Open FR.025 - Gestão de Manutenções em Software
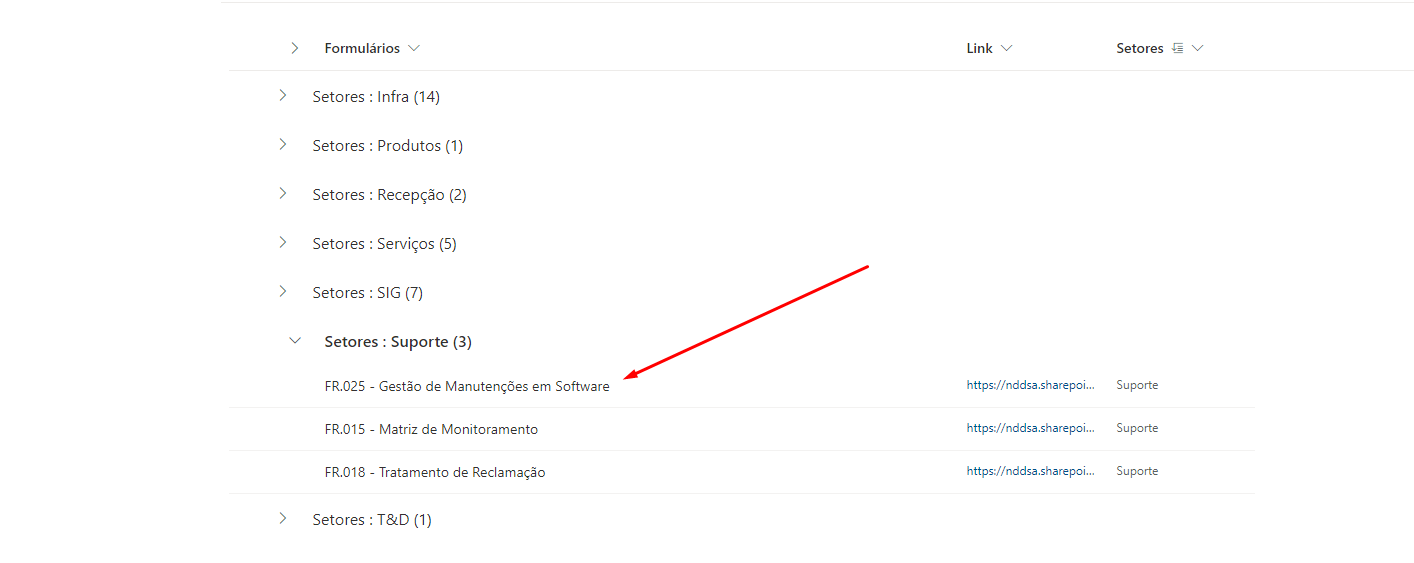Screen dimensions: 1414x563 466,387
